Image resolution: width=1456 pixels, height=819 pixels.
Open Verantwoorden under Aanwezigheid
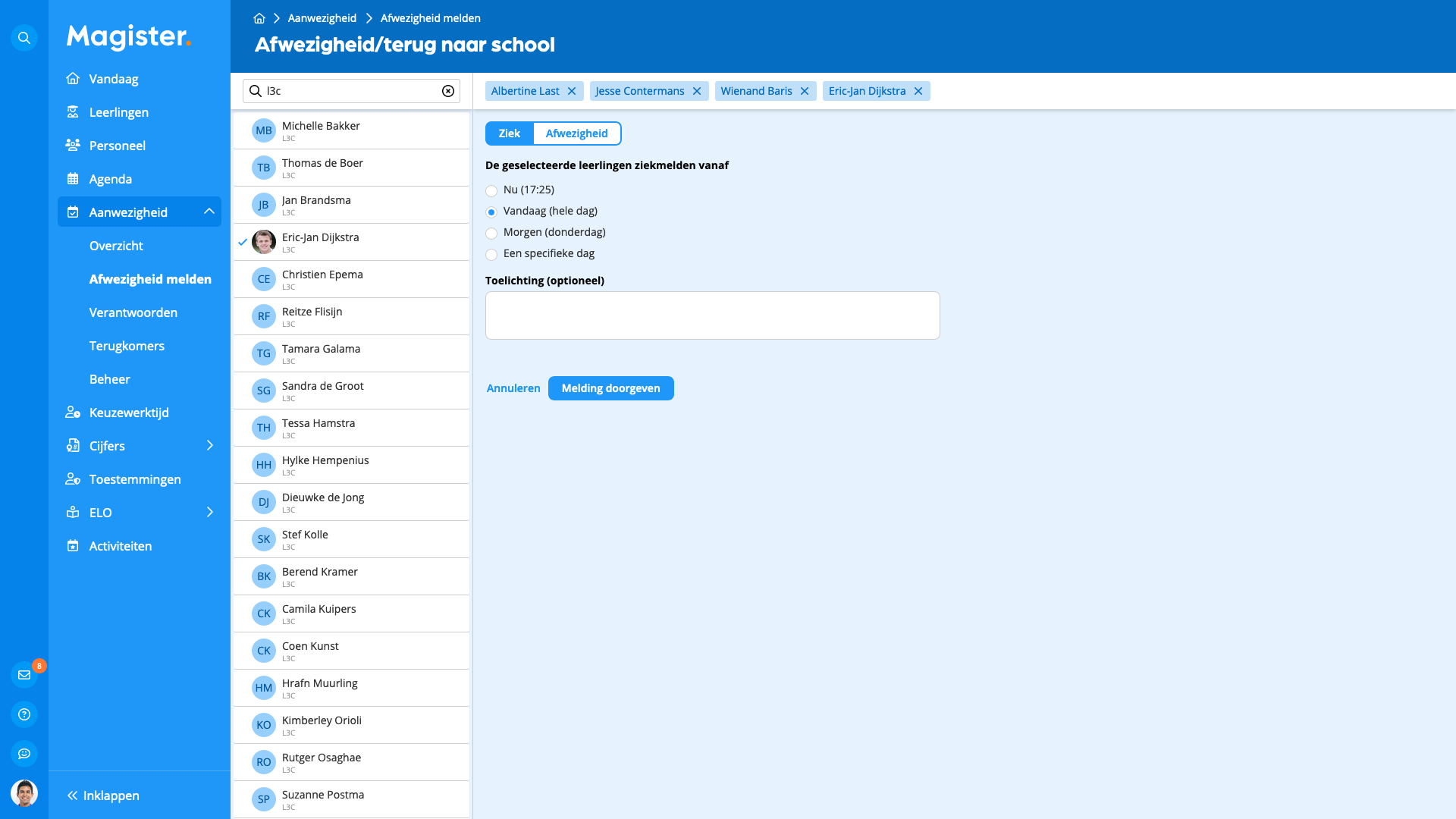(x=134, y=312)
